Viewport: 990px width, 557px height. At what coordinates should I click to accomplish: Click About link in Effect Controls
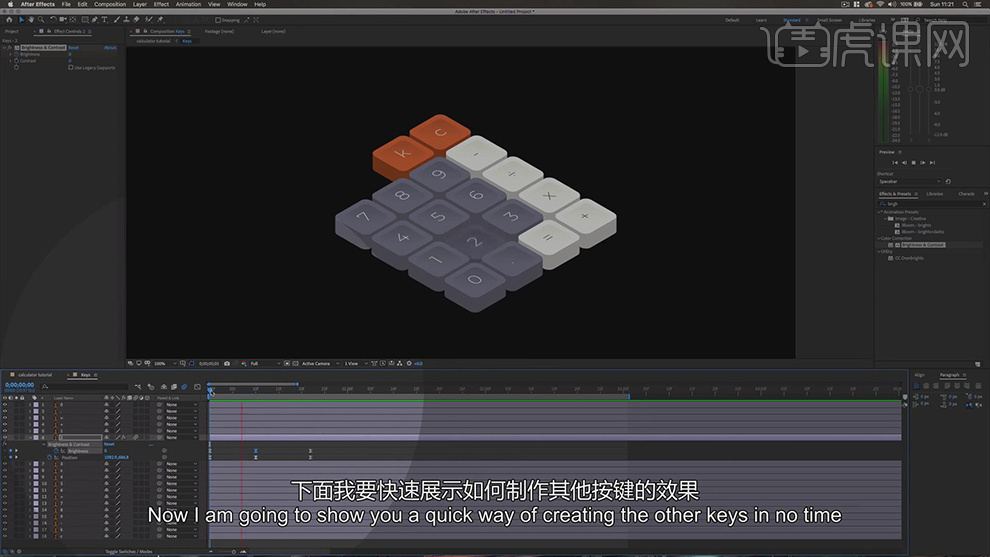coord(110,48)
